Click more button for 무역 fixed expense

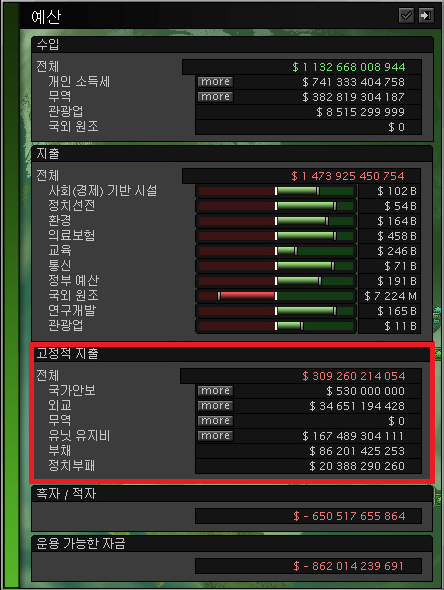coord(215,421)
